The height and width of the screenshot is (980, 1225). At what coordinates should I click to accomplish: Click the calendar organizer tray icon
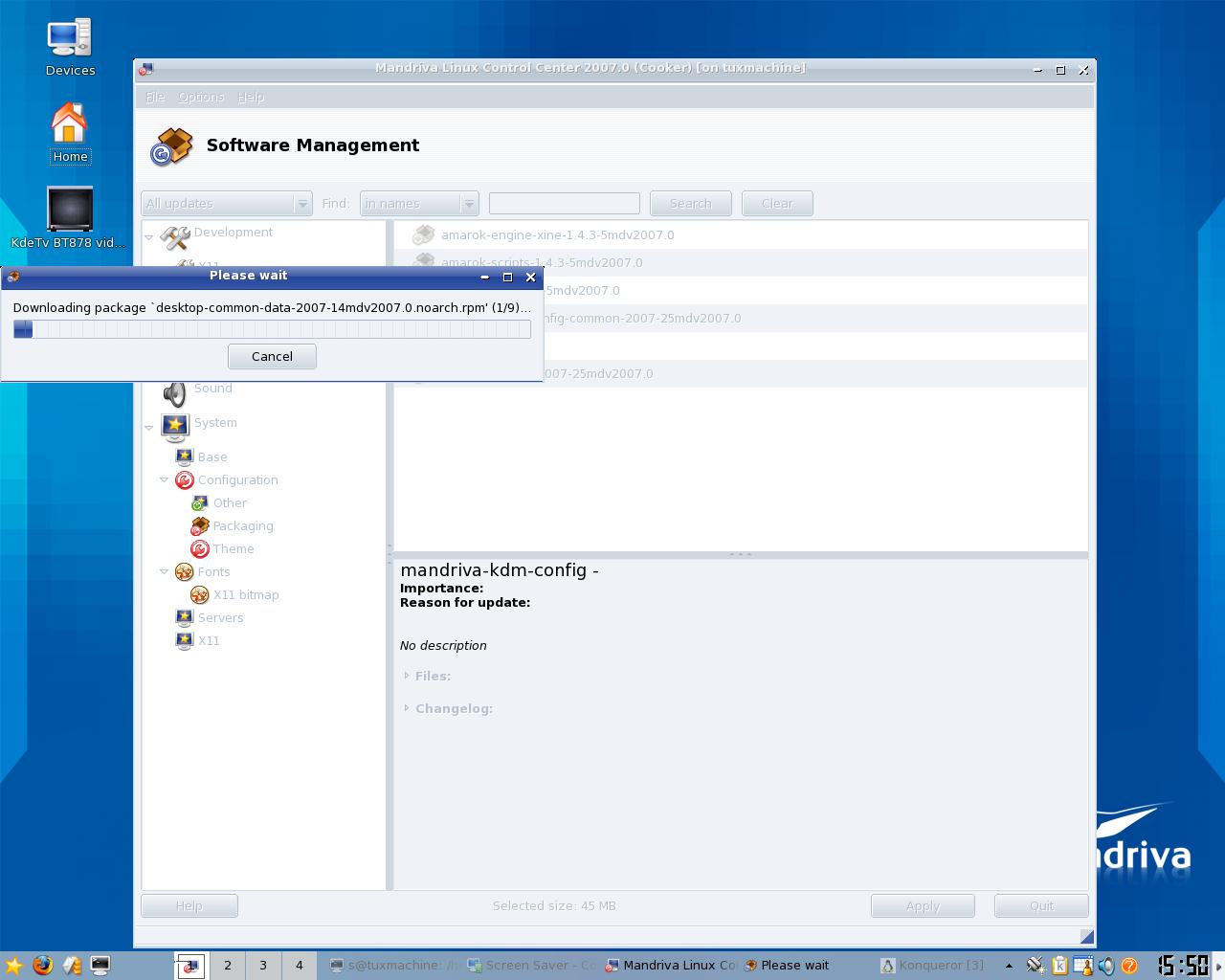1082,966
